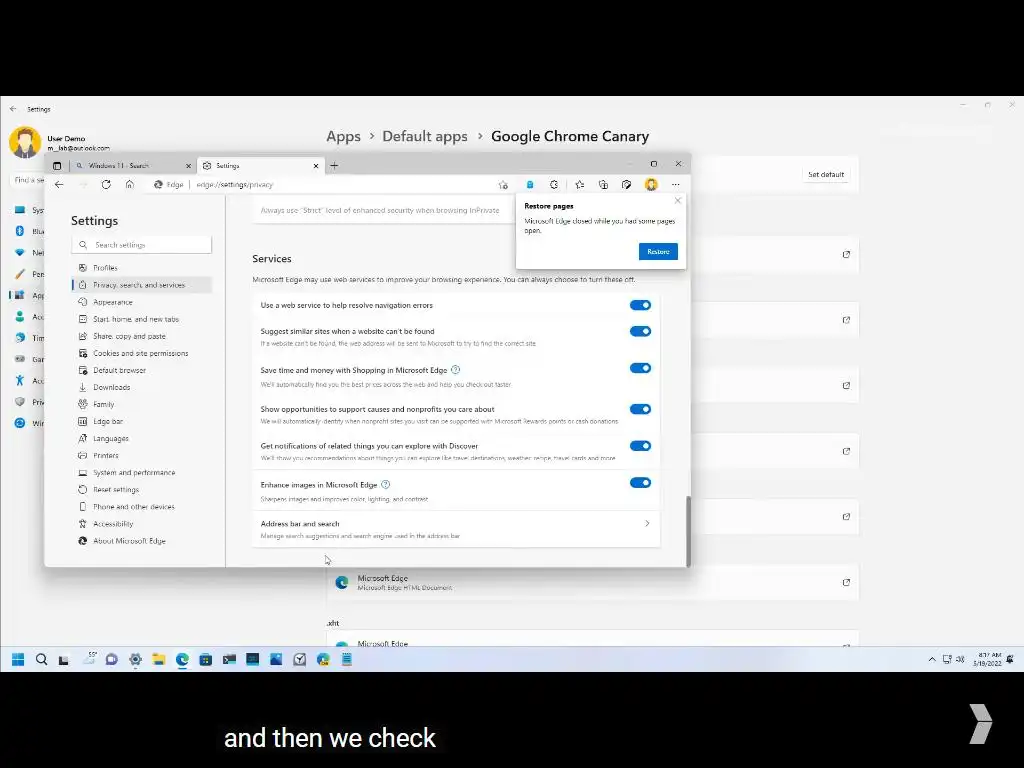Select the Settings tab in Edge

[x=260, y=166]
